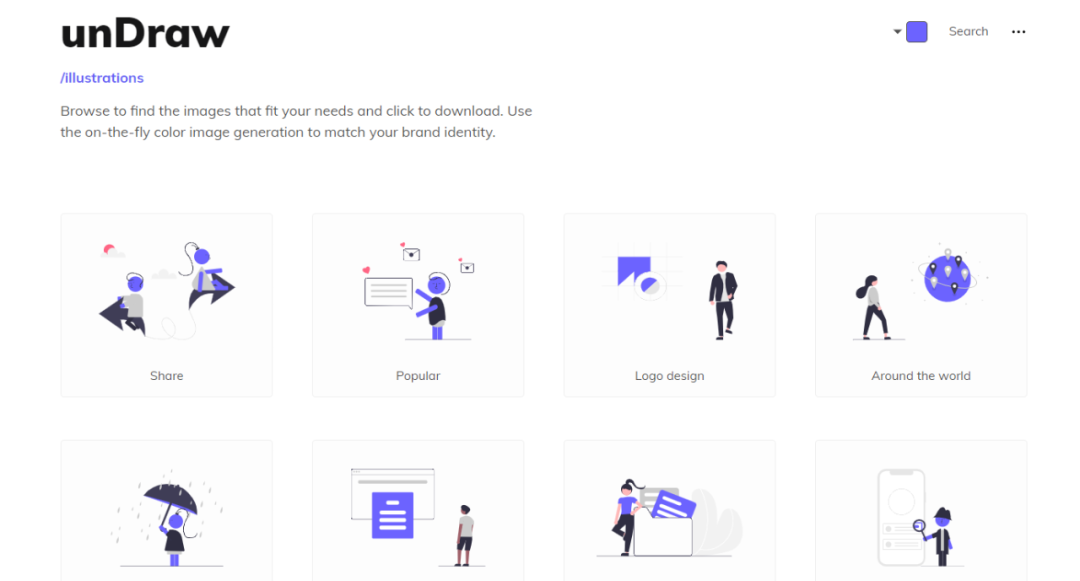Open the Search field
Viewport: 1080px width, 581px height.
[x=968, y=32]
